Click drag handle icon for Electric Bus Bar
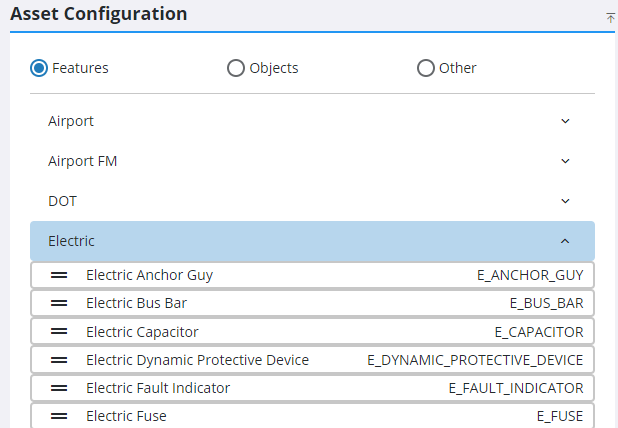 (x=59, y=303)
